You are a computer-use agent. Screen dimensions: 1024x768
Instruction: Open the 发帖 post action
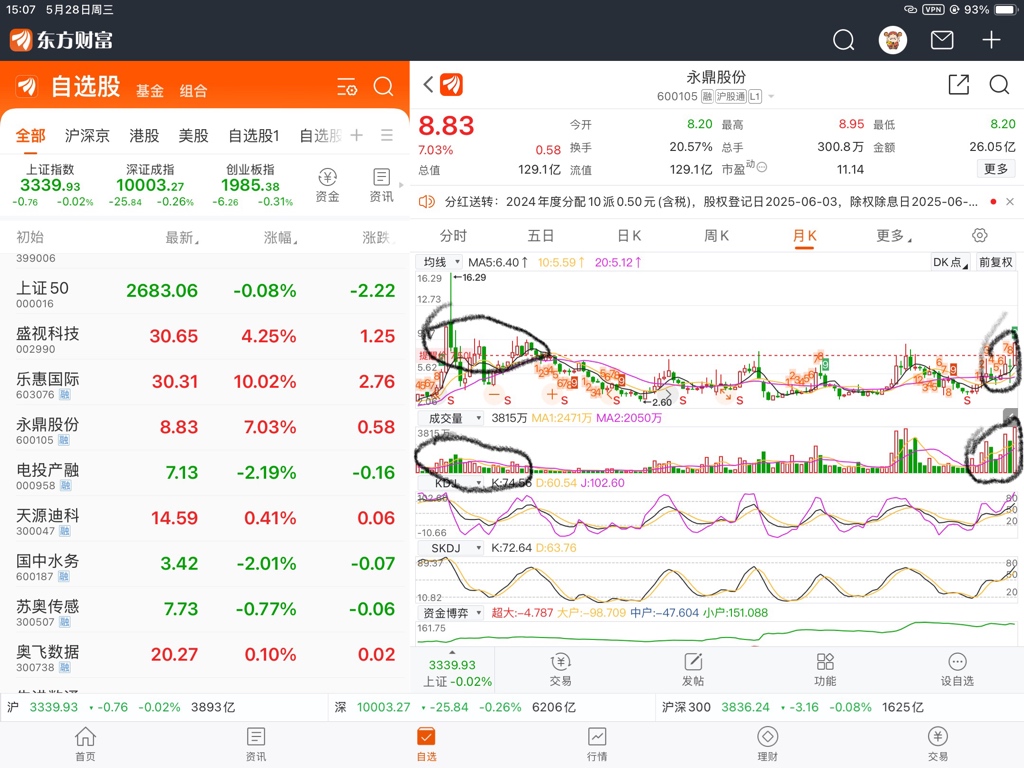(x=692, y=669)
